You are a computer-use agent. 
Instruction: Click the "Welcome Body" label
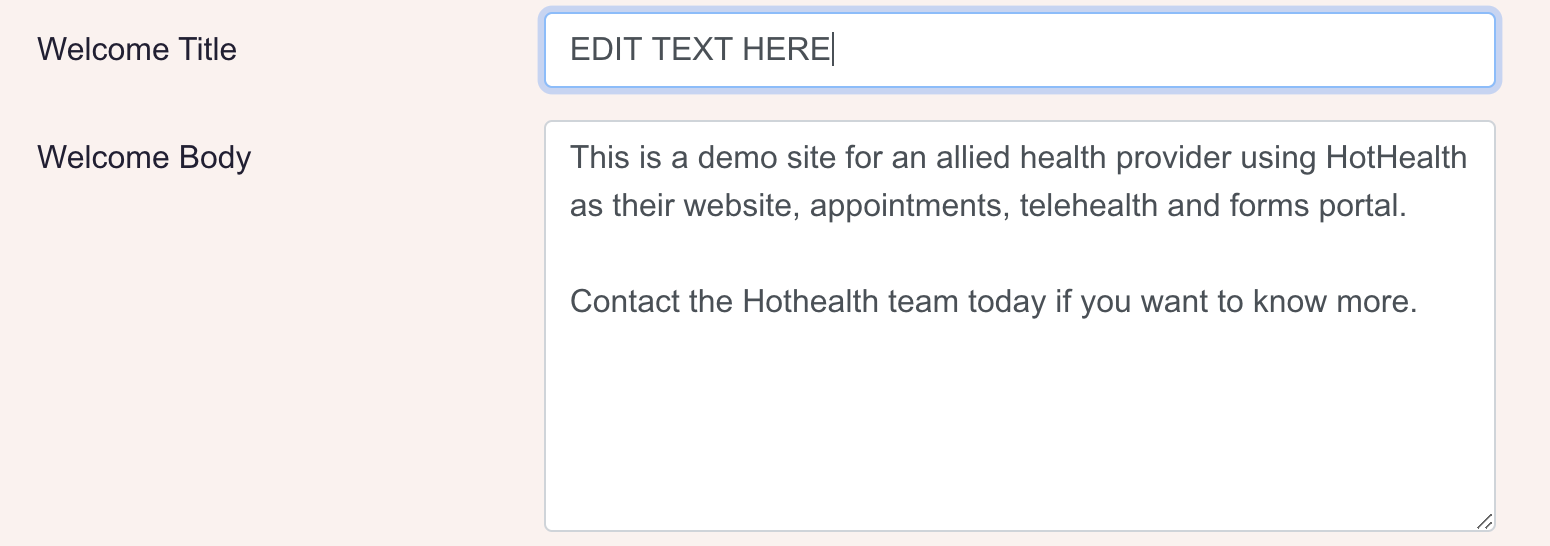tap(144, 157)
